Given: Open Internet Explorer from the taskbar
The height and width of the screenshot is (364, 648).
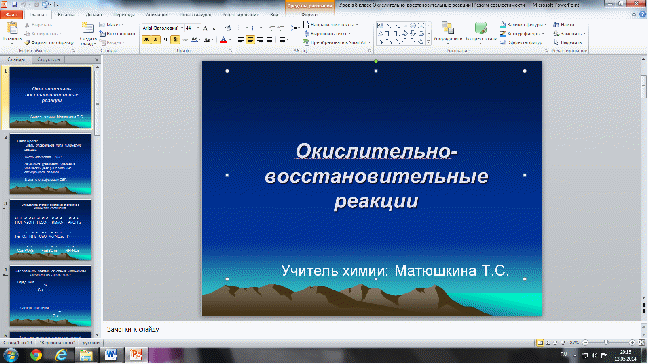Looking at the screenshot, I should [61, 355].
